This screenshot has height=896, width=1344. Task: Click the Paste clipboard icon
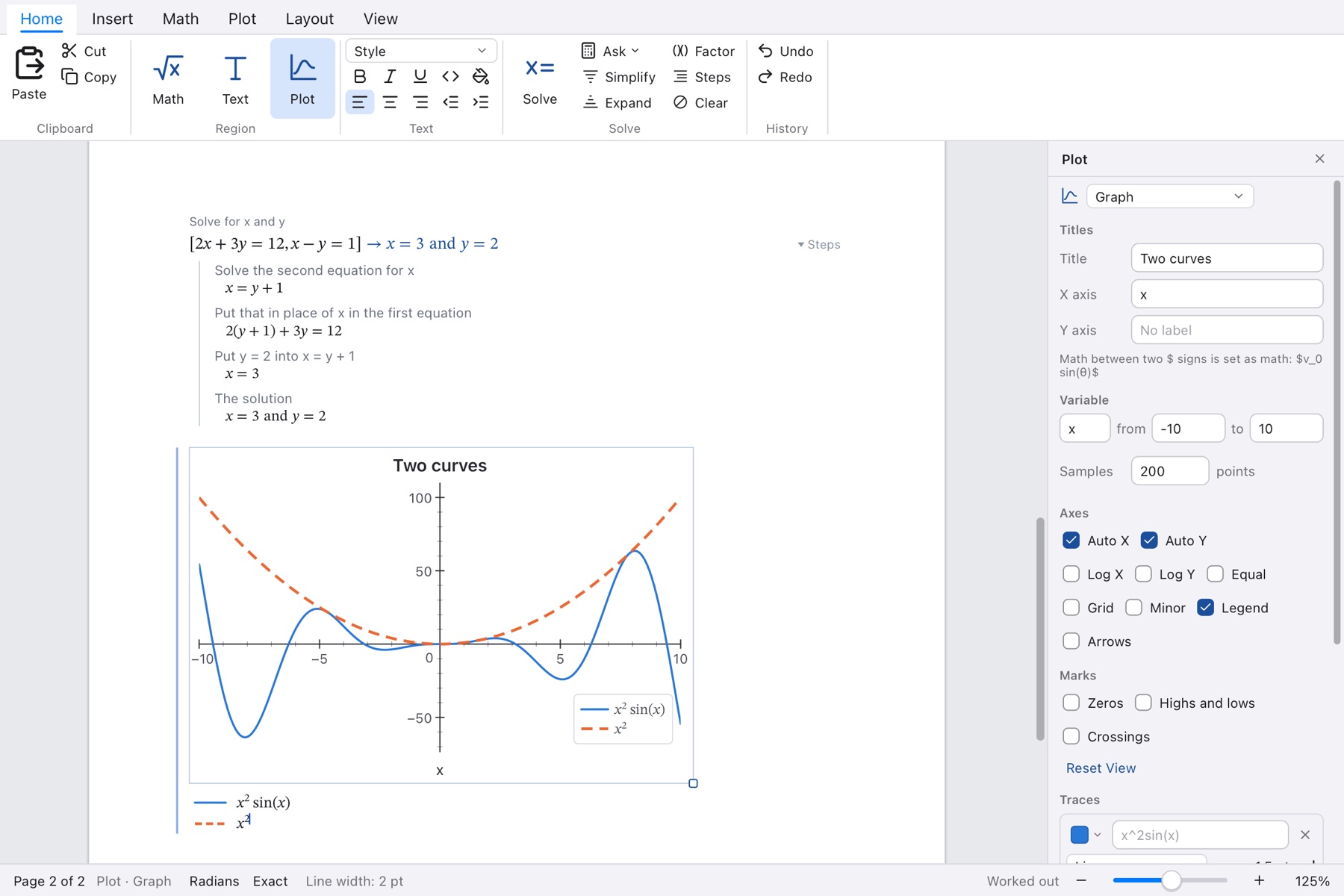point(29,63)
